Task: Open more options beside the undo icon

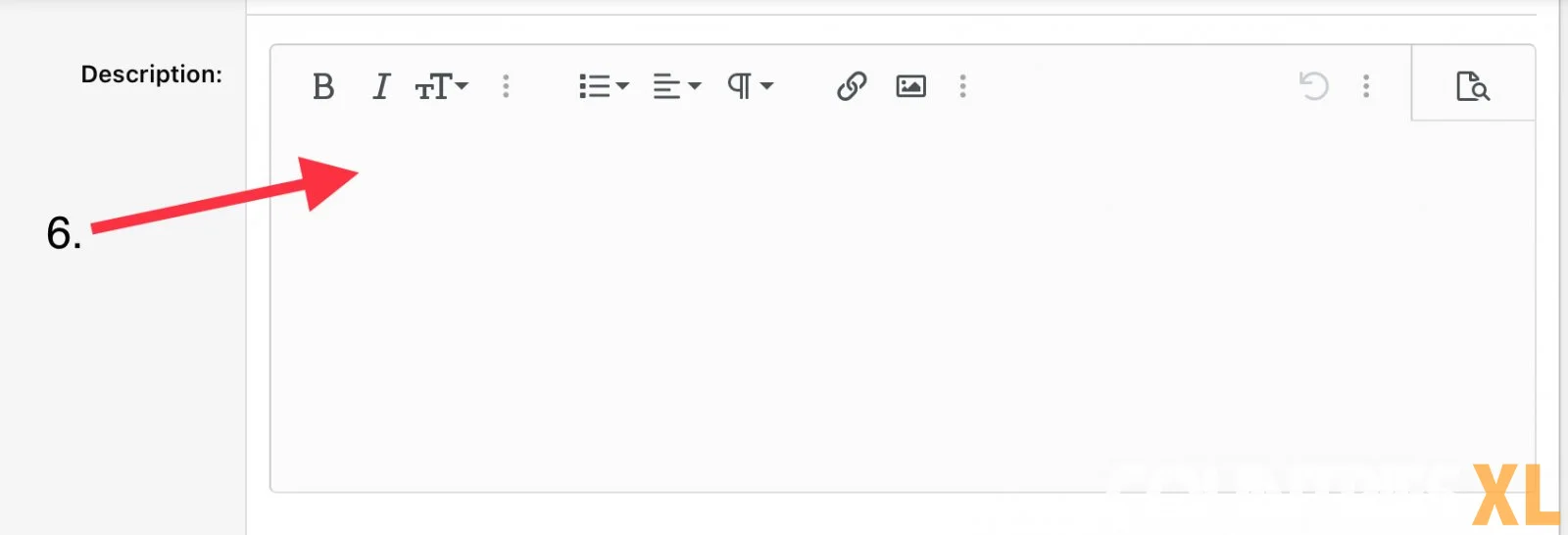Action: [1366, 86]
